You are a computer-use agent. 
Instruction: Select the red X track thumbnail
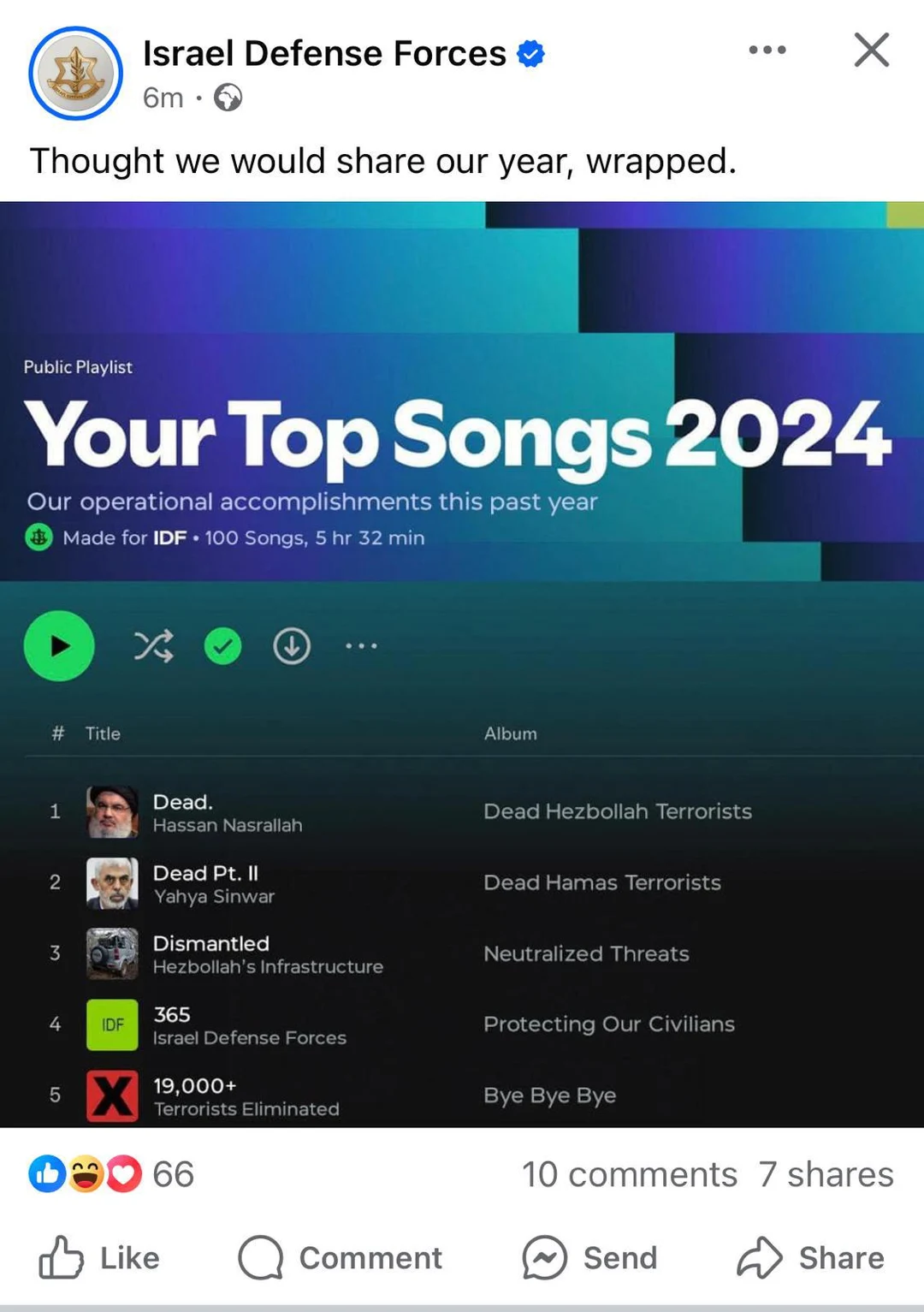point(112,1095)
